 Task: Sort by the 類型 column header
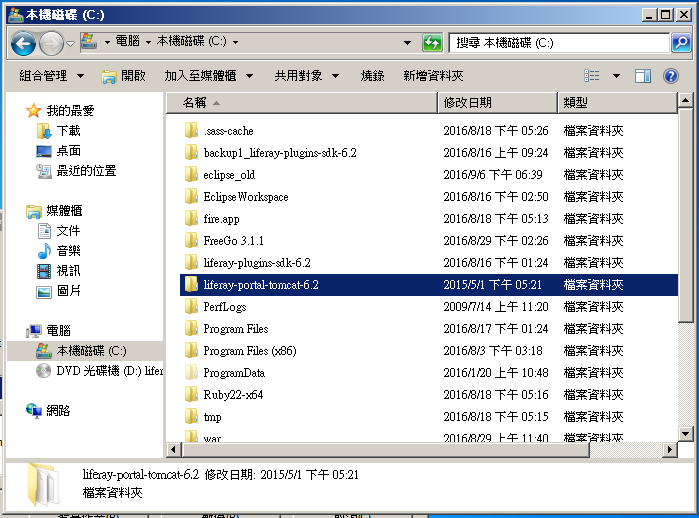point(617,103)
